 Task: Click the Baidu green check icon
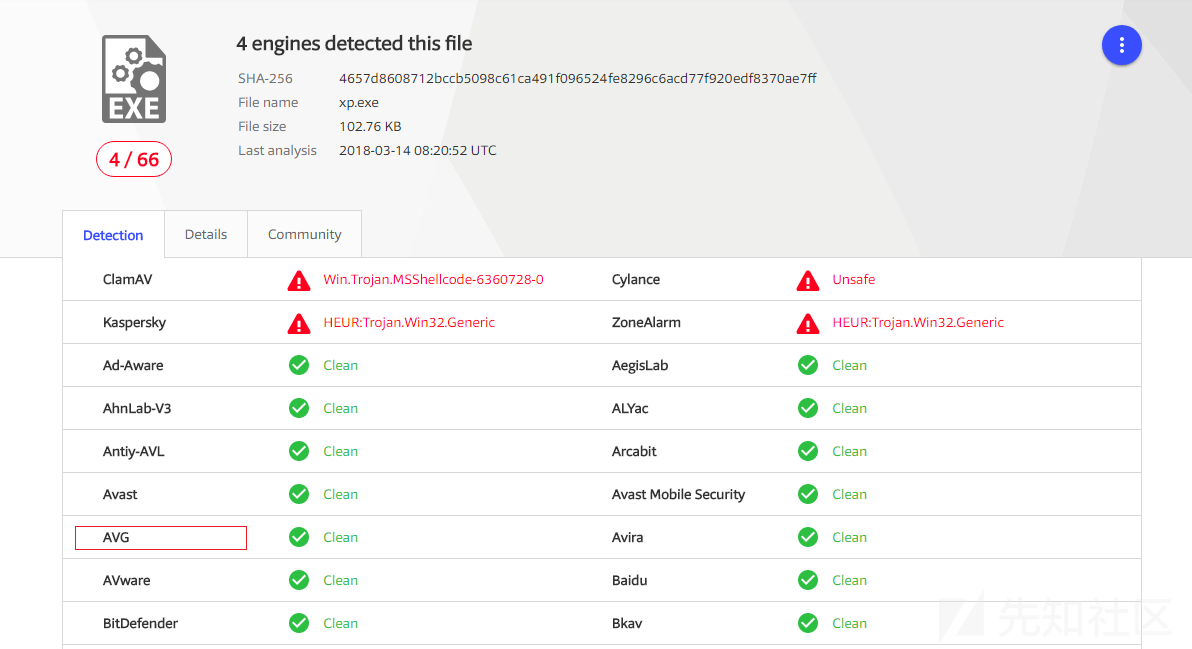coord(808,581)
